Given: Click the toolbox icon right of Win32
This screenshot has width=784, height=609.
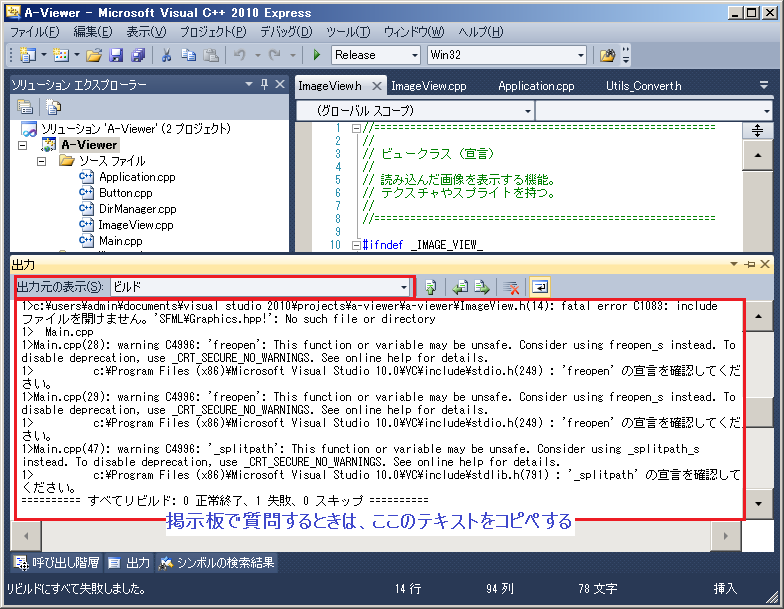Looking at the screenshot, I should tap(607, 55).
